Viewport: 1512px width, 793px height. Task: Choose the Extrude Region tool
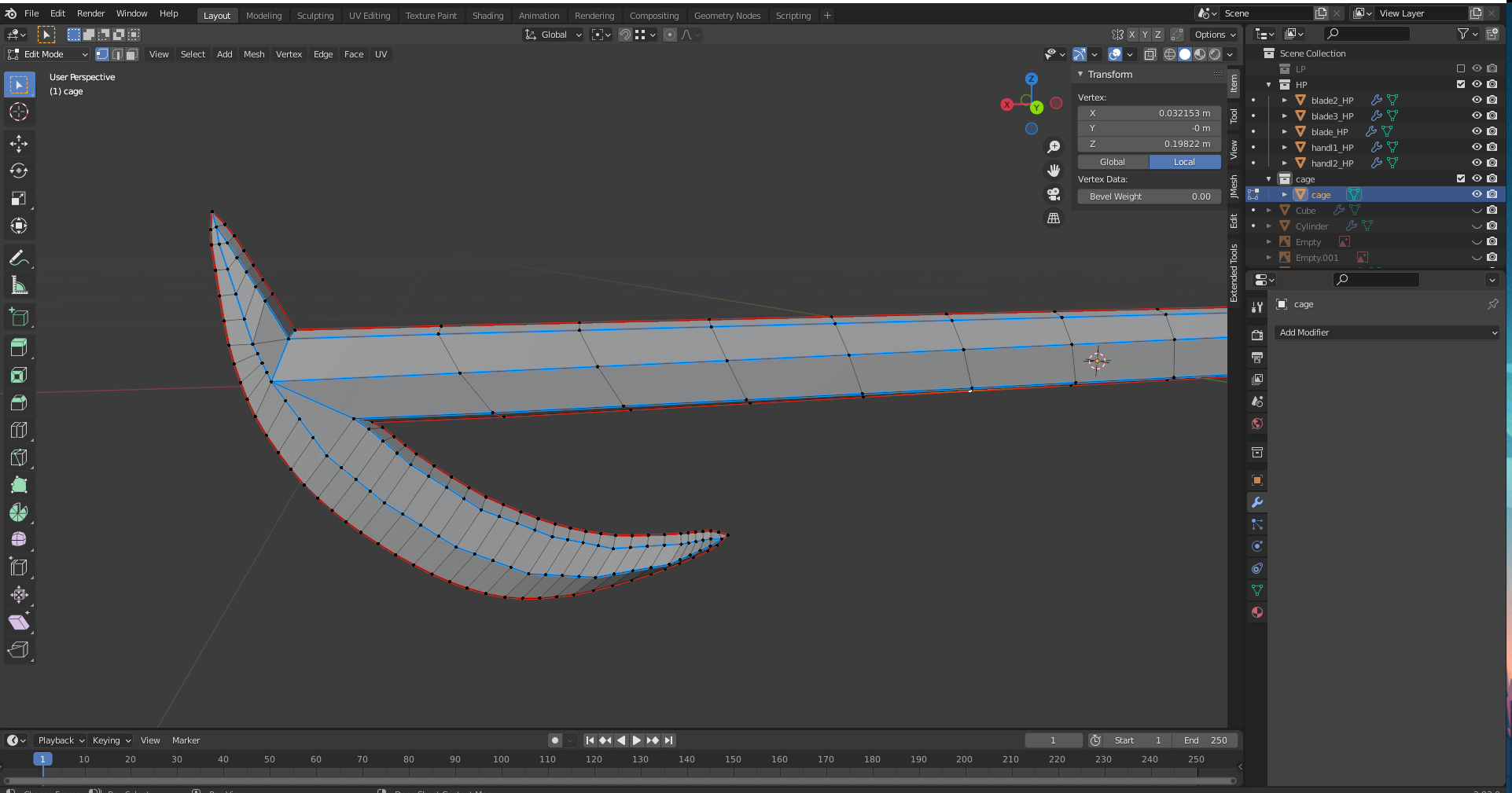19,347
